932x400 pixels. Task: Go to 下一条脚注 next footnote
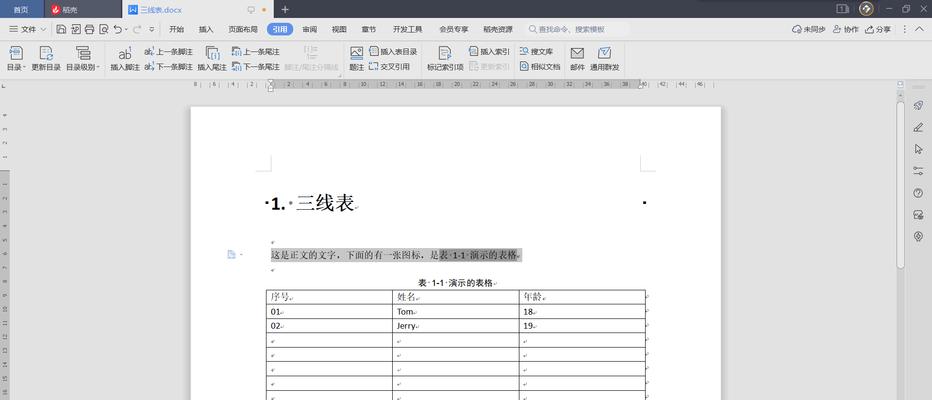click(168, 67)
